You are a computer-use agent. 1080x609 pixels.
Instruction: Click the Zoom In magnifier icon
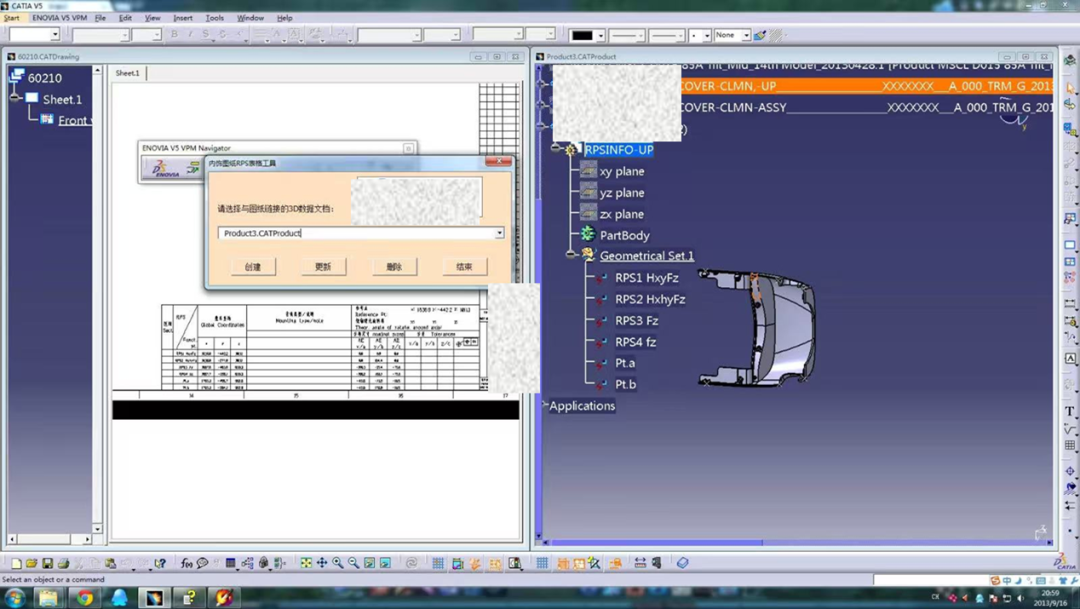[338, 564]
